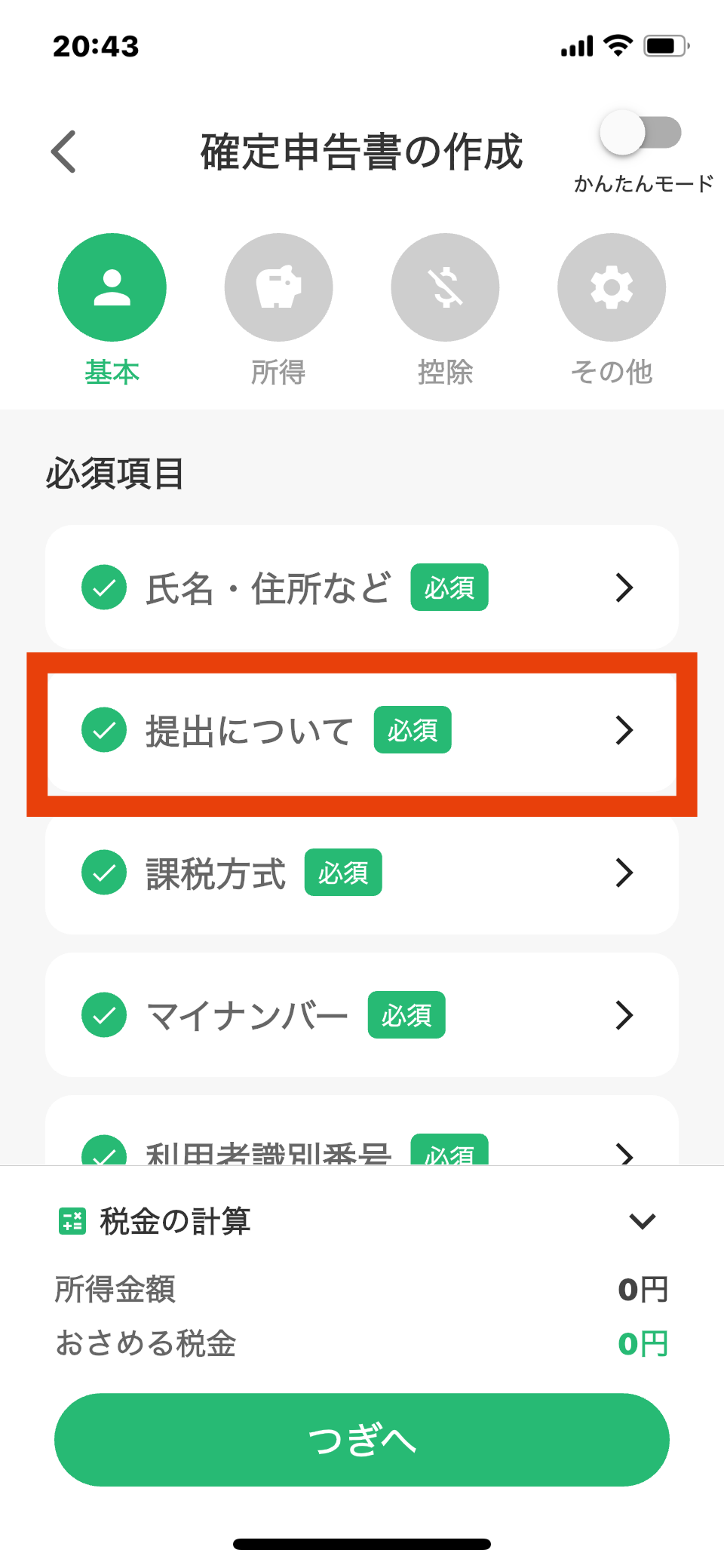Tap the back arrow icon

pos(64,152)
